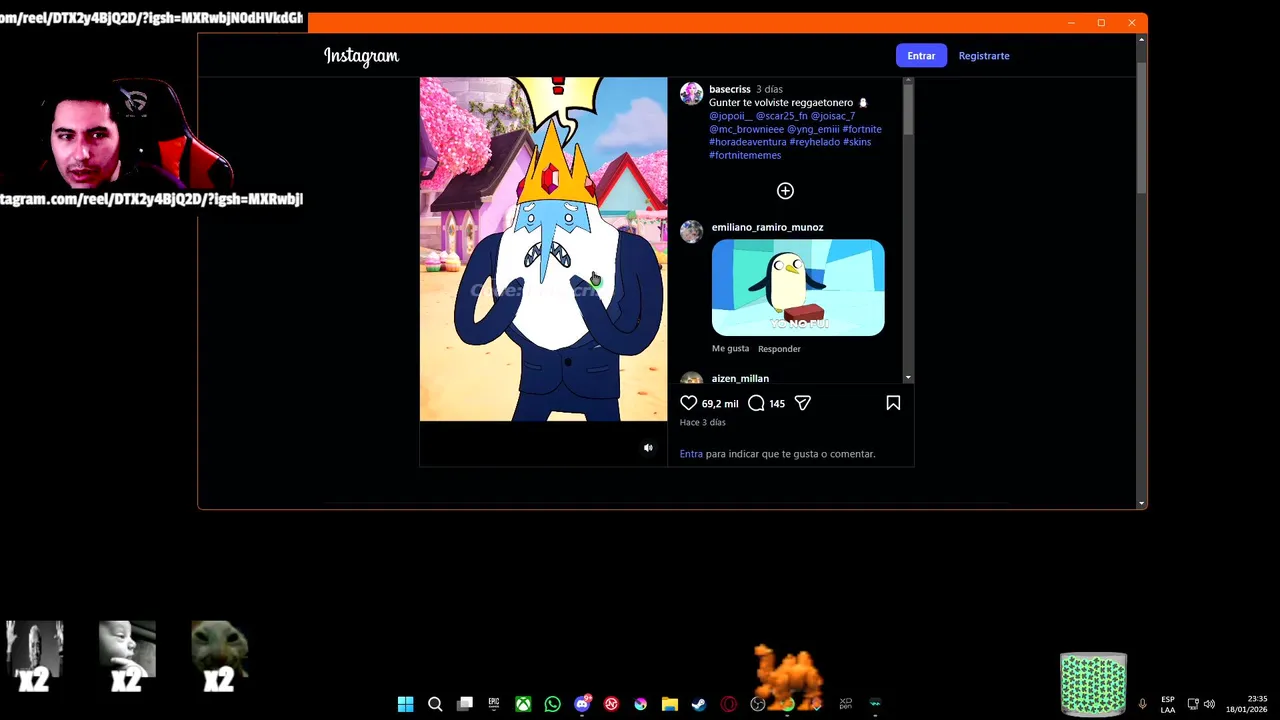Save the reel with the bookmark icon
The width and height of the screenshot is (1280, 720).
(x=893, y=403)
